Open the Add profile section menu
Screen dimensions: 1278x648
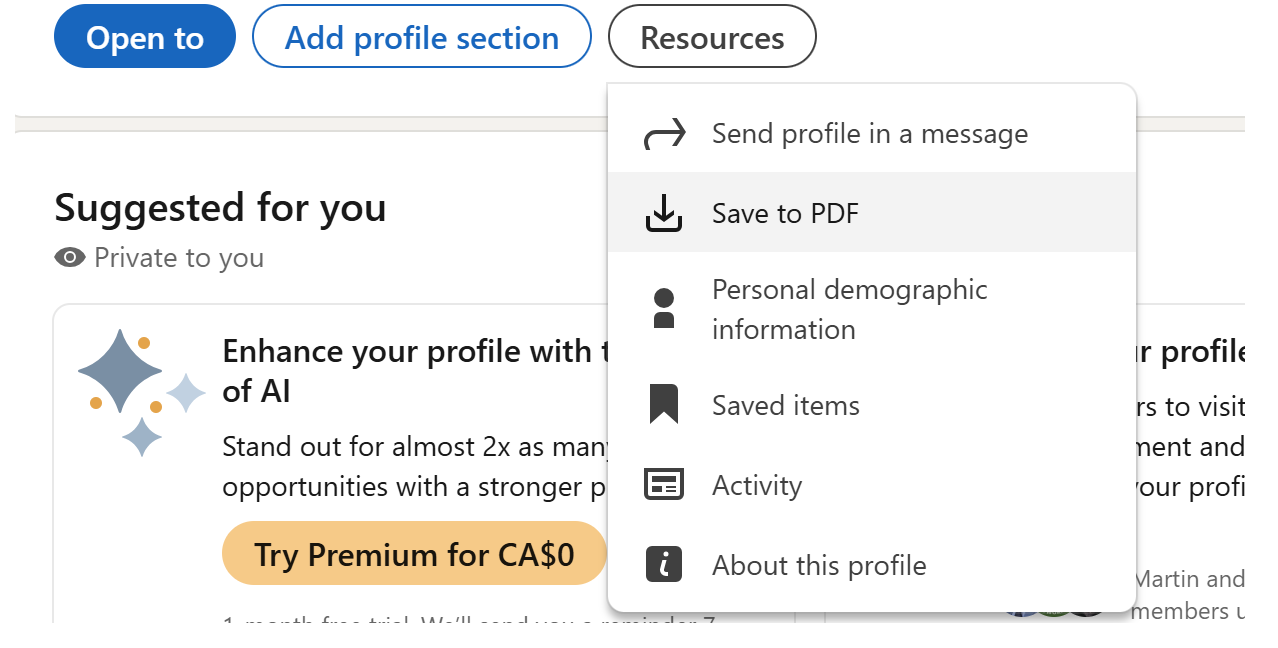coord(421,37)
